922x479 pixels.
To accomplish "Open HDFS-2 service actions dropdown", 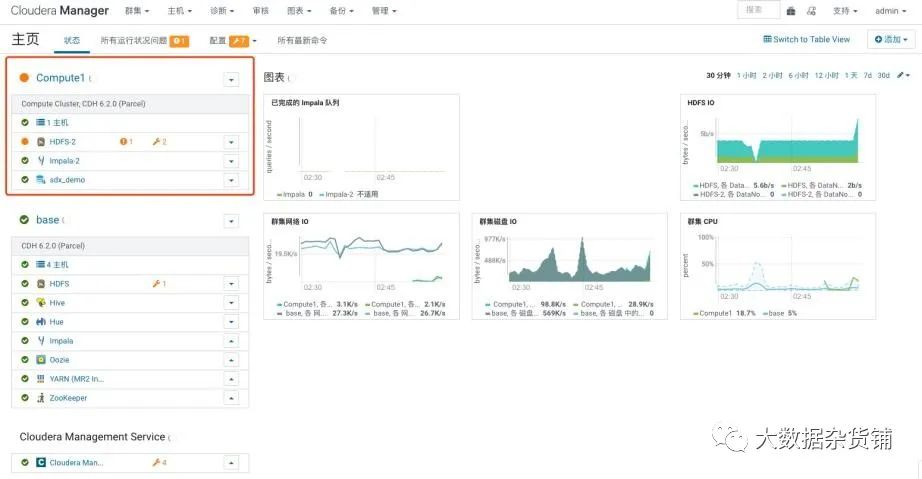I will click(231, 142).
